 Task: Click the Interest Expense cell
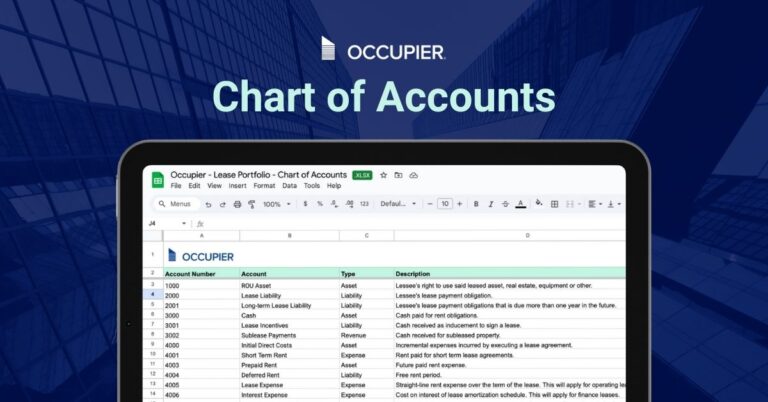(x=289, y=395)
